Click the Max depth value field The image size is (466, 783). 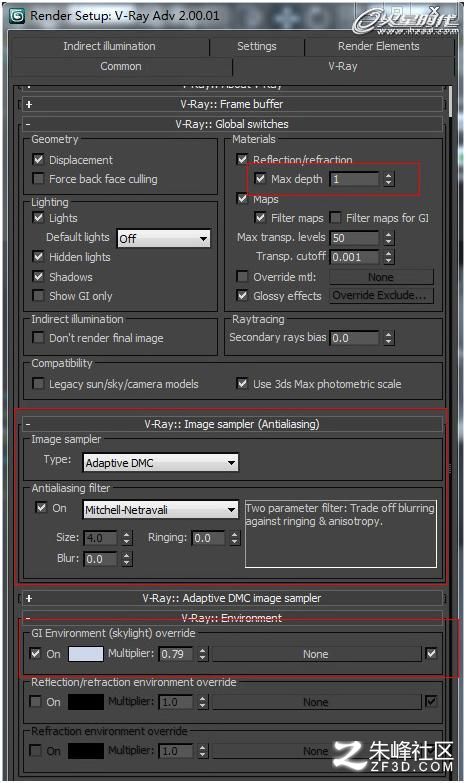pos(354,179)
